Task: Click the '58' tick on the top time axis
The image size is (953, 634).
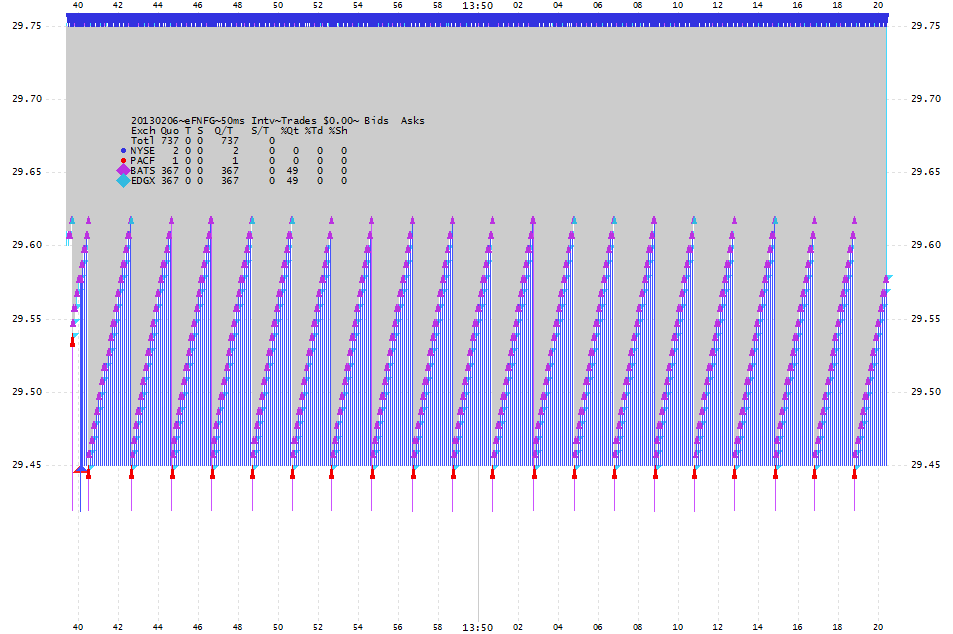Action: pos(438,5)
